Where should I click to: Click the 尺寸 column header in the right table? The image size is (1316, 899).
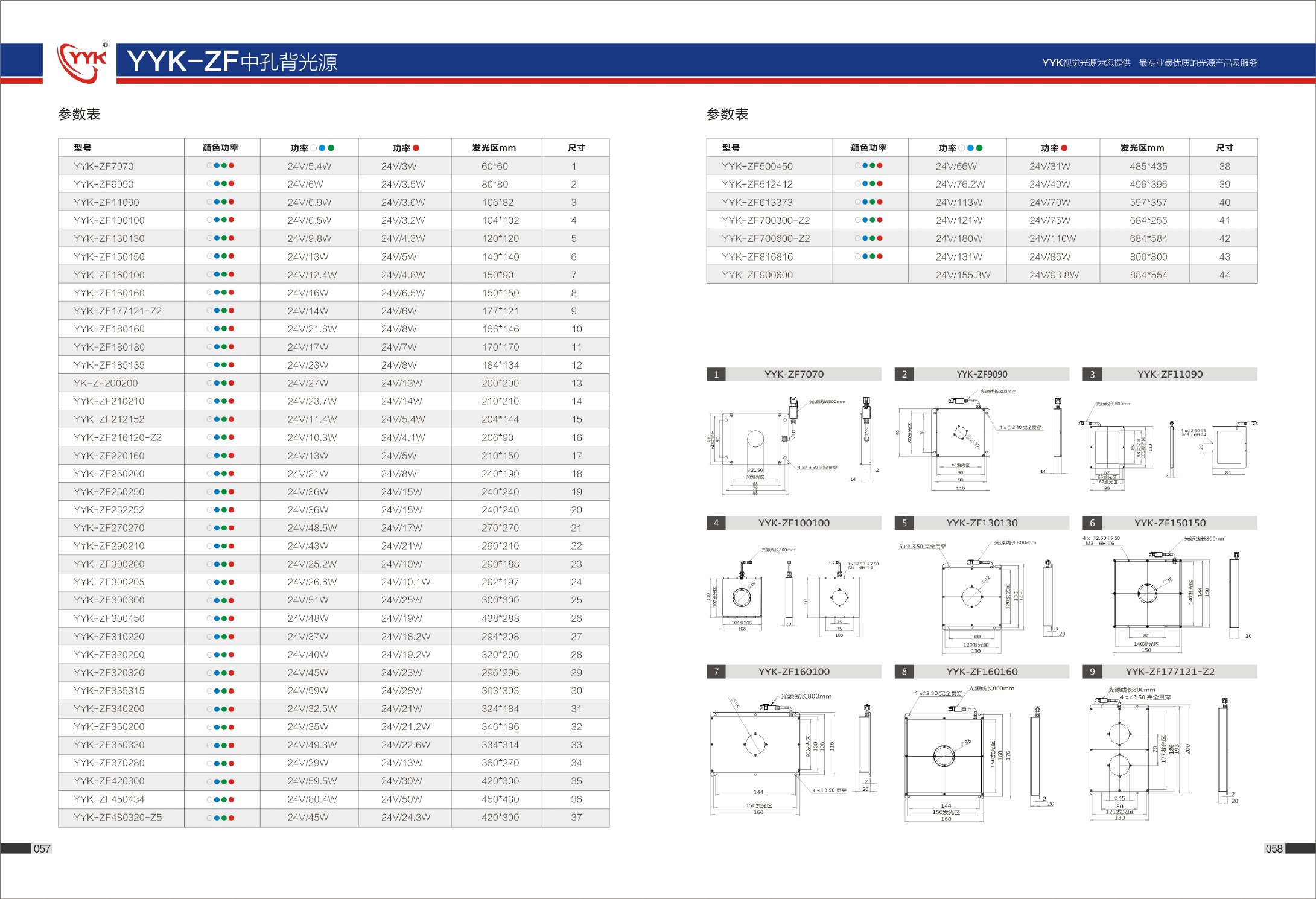(1224, 148)
